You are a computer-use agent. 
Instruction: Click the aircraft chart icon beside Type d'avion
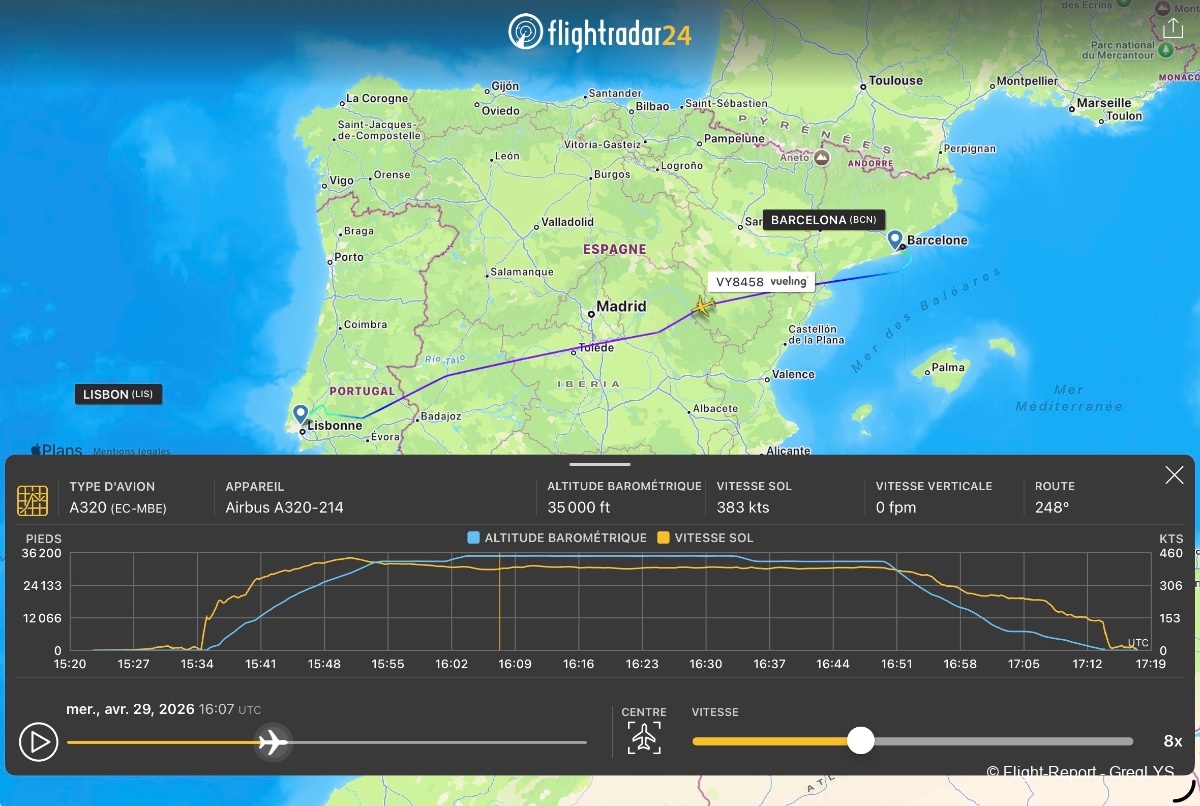tap(33, 500)
